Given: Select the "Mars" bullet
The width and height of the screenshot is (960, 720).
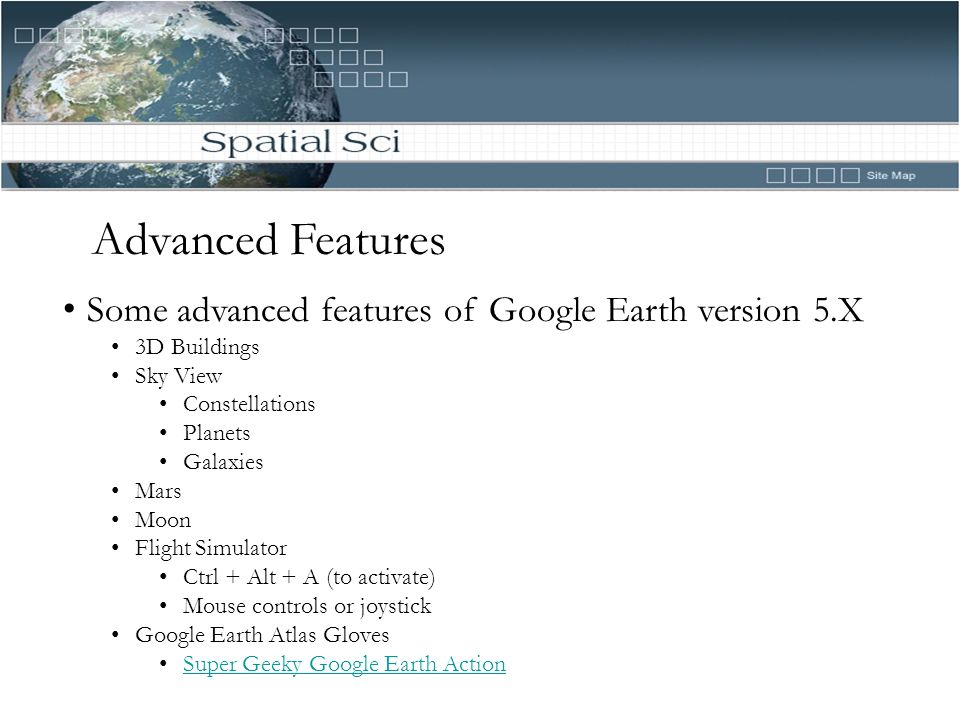Looking at the screenshot, I should click(158, 491).
